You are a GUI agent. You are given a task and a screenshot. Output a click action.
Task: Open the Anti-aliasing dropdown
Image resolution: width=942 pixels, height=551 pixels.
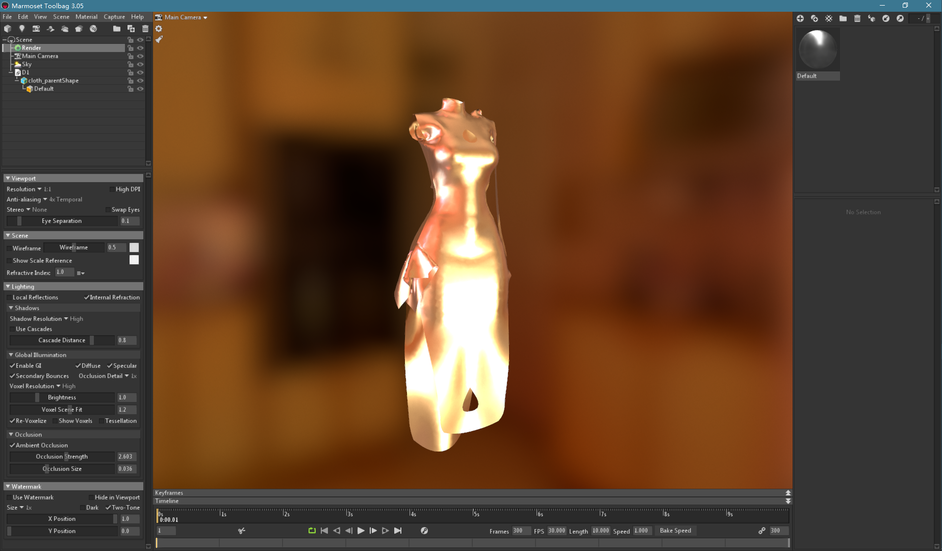point(44,199)
